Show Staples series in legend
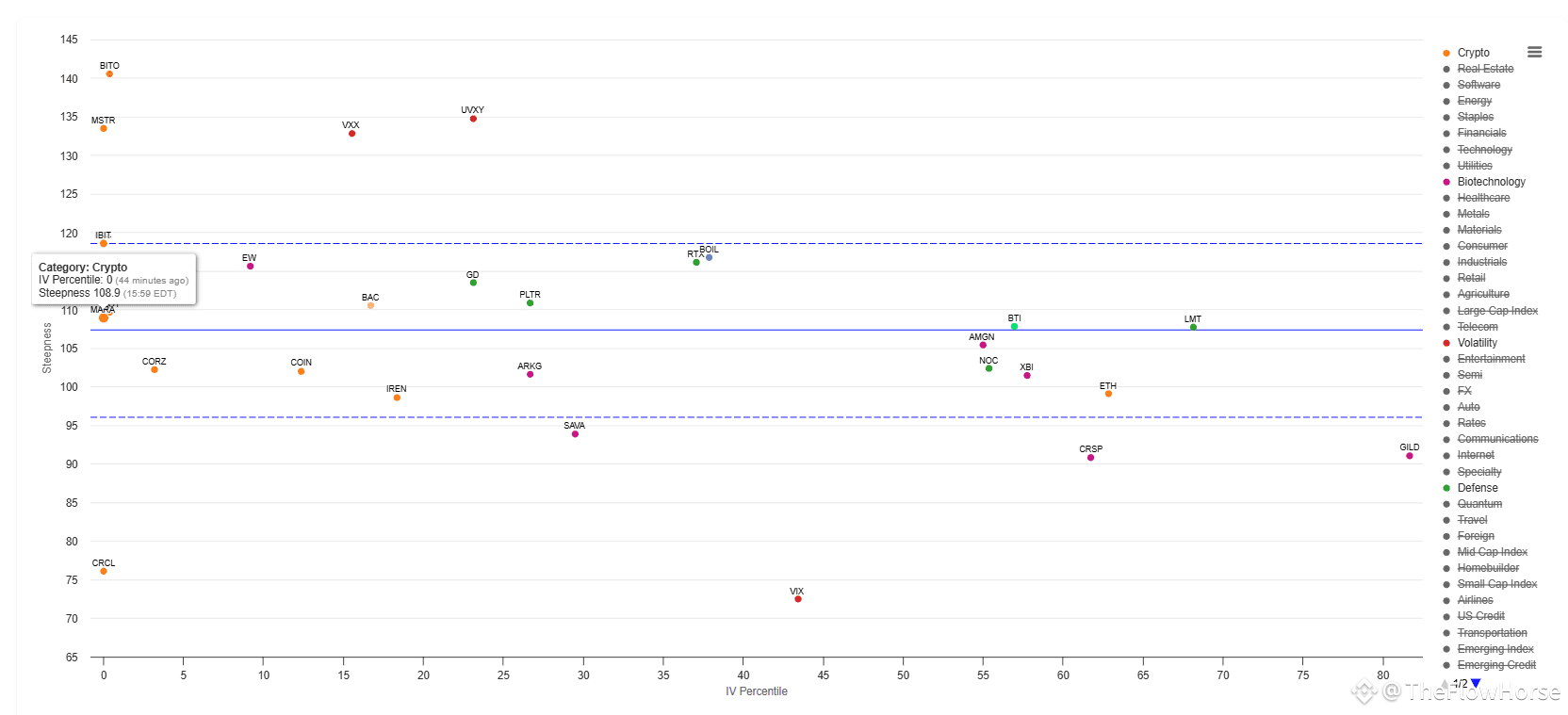This screenshot has height=715, width=1568. coord(1476,117)
